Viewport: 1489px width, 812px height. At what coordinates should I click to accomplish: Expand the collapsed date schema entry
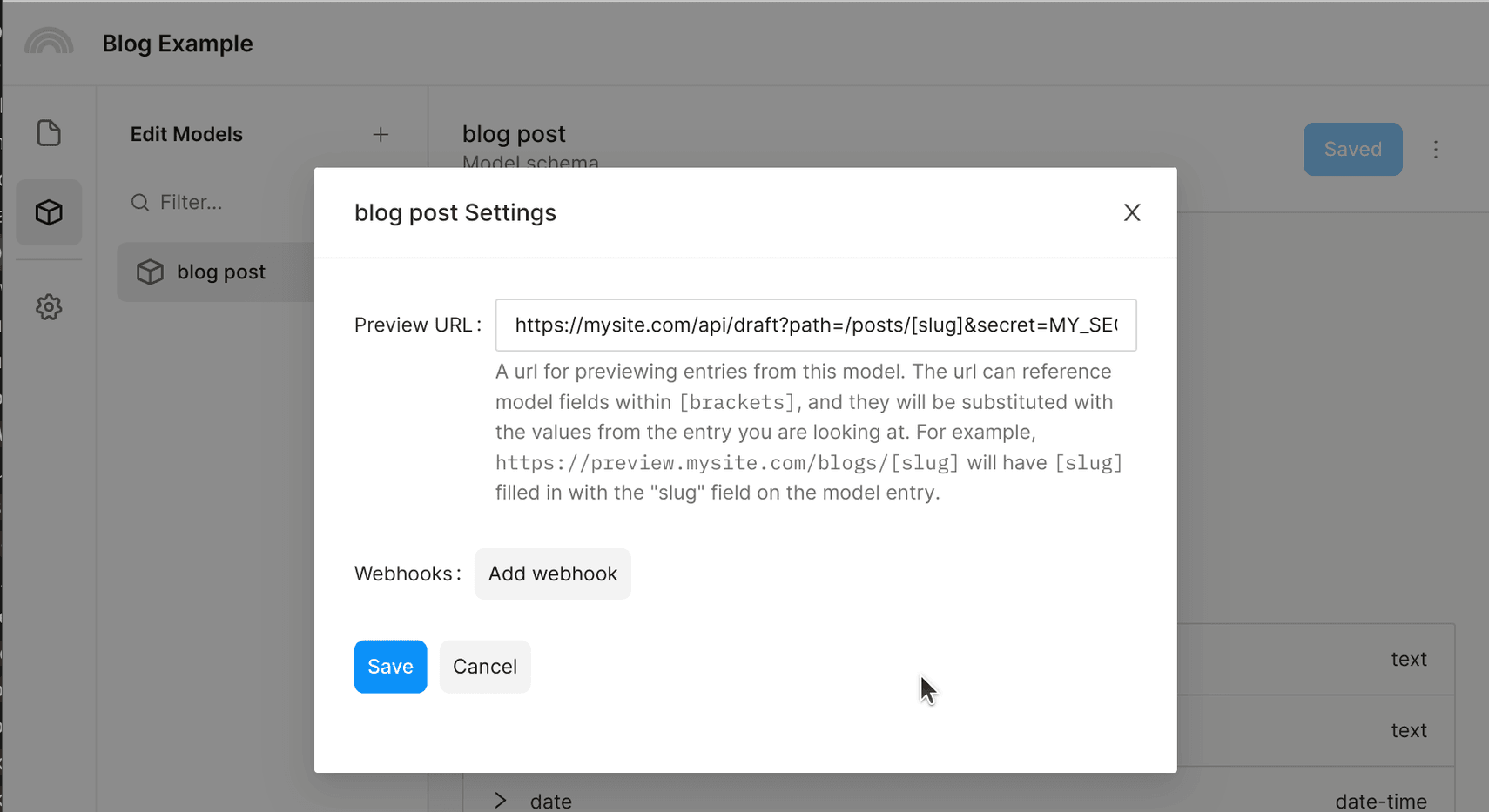(x=501, y=800)
